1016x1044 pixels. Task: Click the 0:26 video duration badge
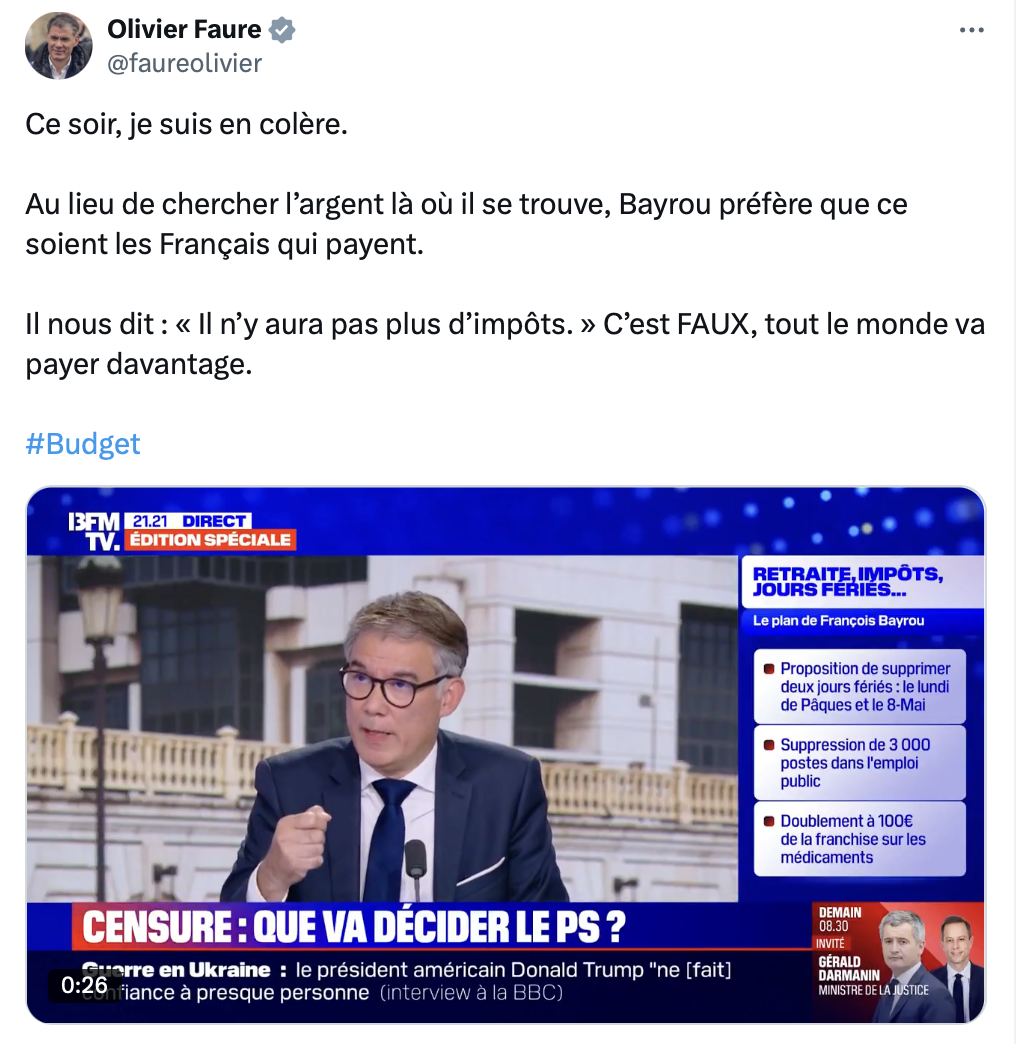(84, 985)
